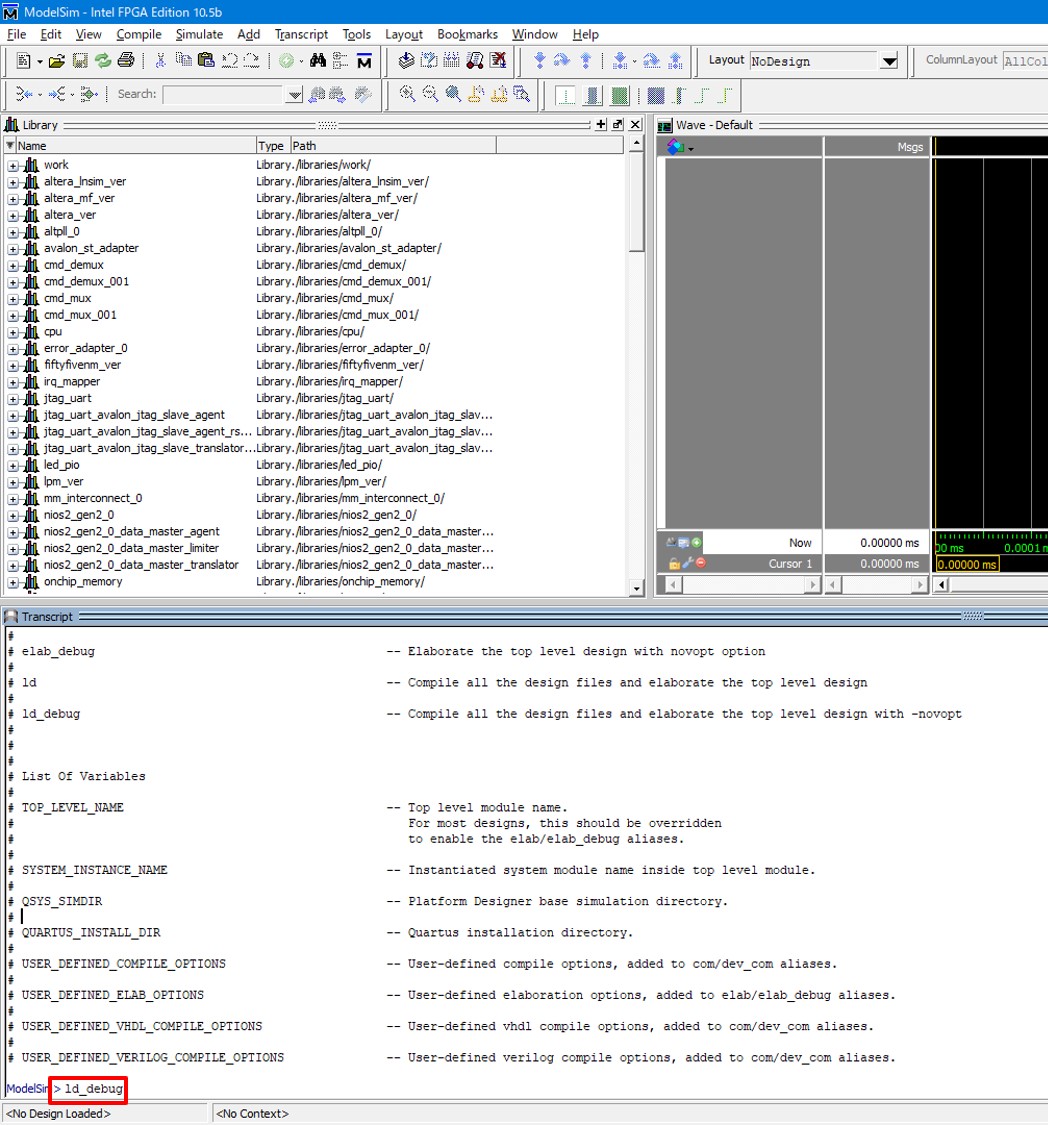Click the Save toolbar icon
Screen dimensions: 1048x1125
(x=80, y=61)
